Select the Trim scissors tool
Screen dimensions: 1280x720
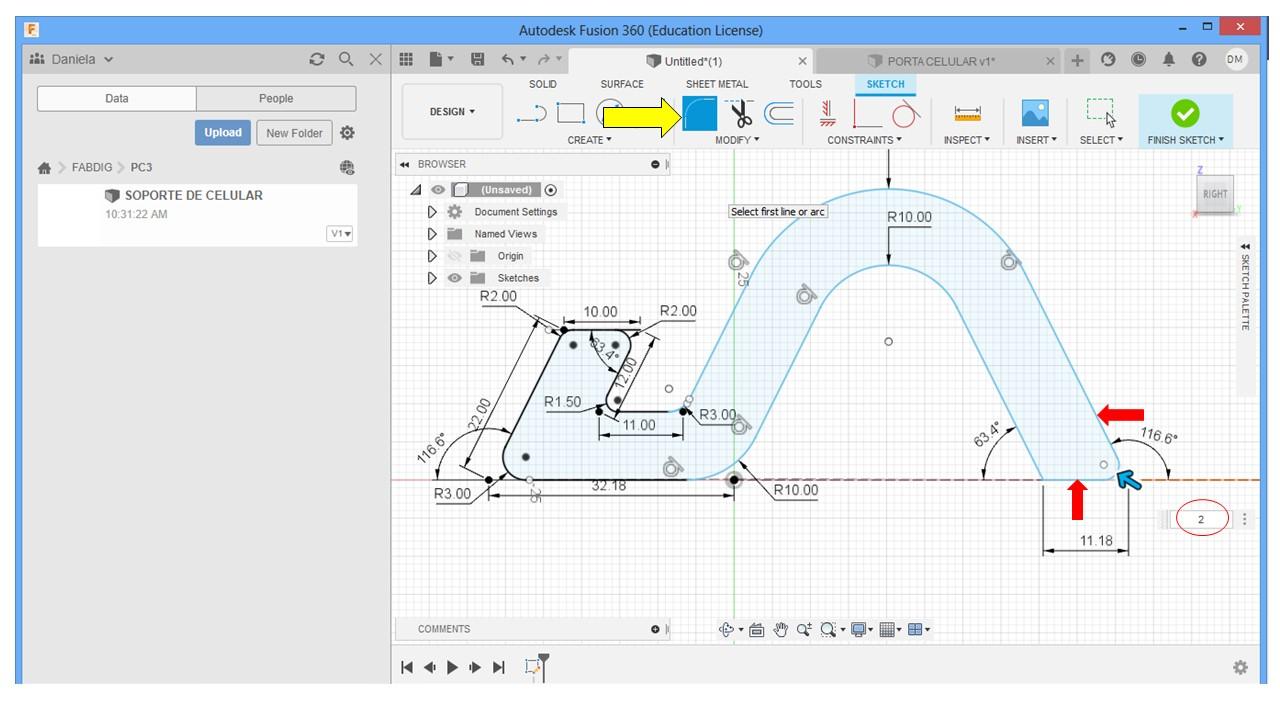[x=741, y=113]
